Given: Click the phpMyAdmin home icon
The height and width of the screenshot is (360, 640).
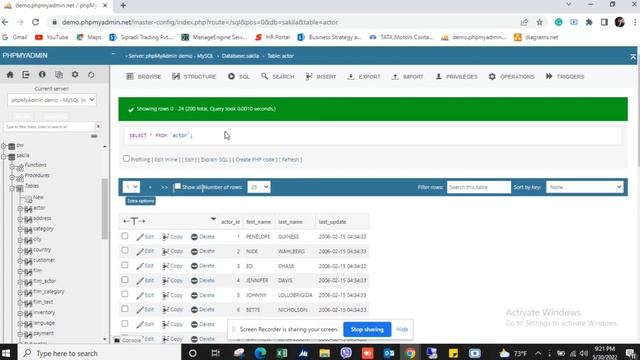Looking at the screenshot, I should point(10,75).
